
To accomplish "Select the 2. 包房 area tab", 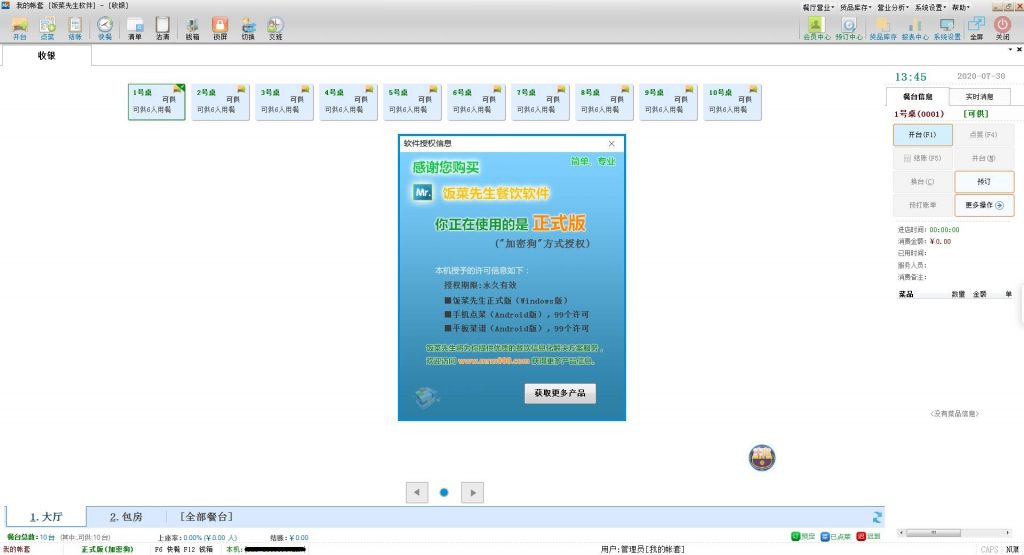I will click(126, 516).
